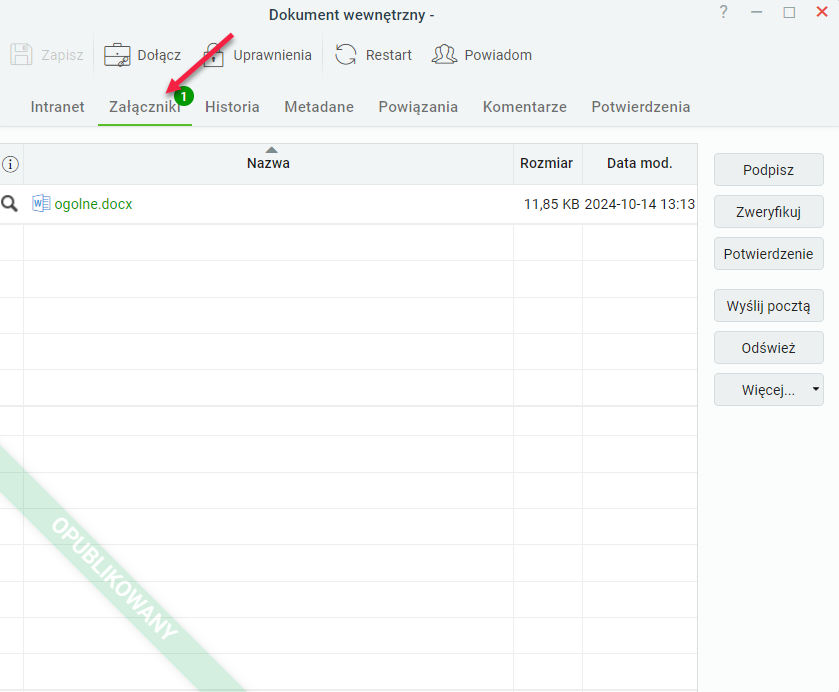Click the magnifier preview icon for ogolne.docx
The width and height of the screenshot is (839, 692).
point(10,204)
